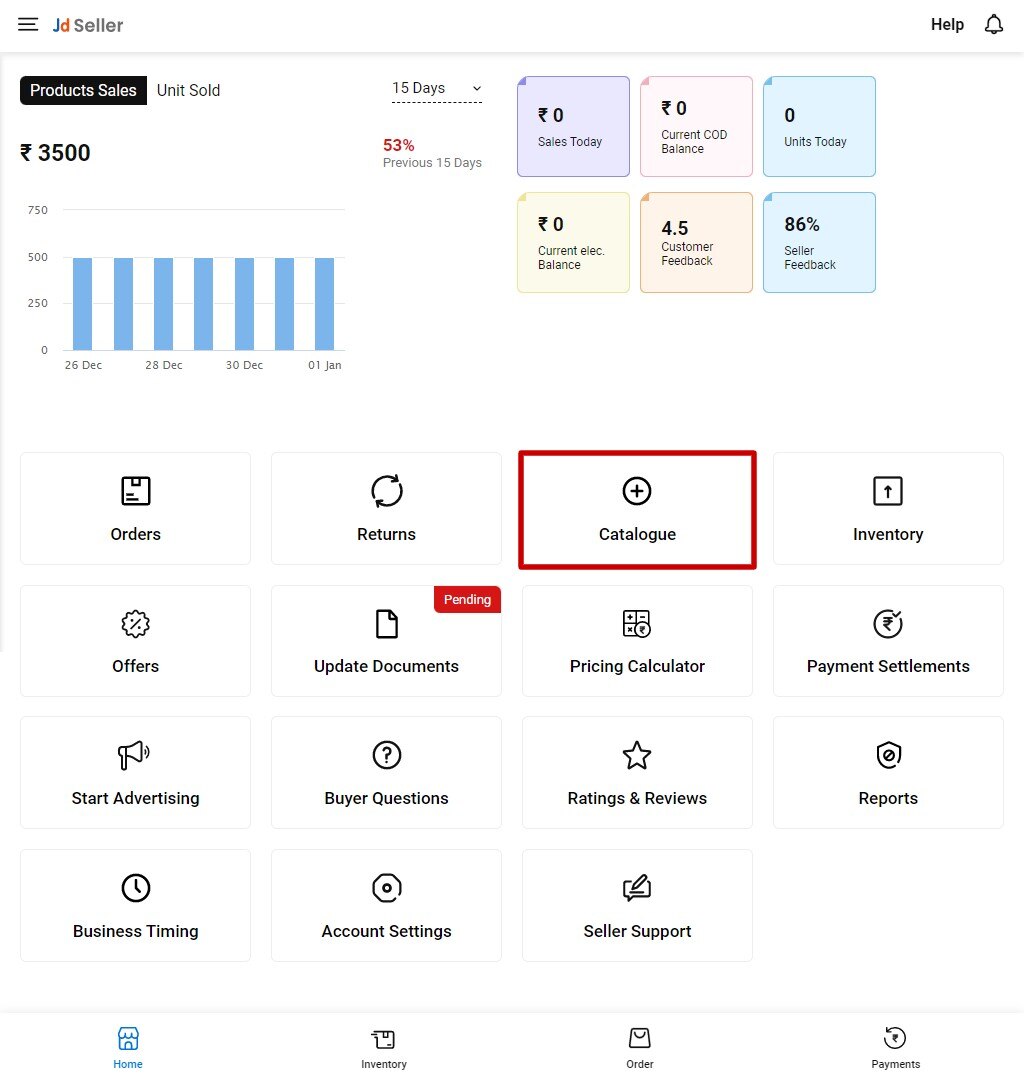Click the Start Advertising megaphone icon
The width and height of the screenshot is (1025, 1080).
coord(135,755)
